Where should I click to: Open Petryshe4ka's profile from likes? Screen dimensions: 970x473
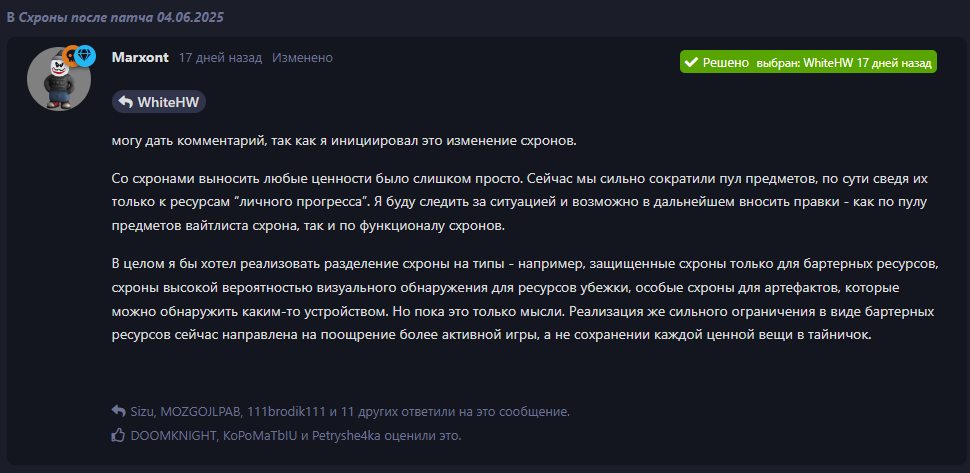pyautogui.click(x=346, y=436)
